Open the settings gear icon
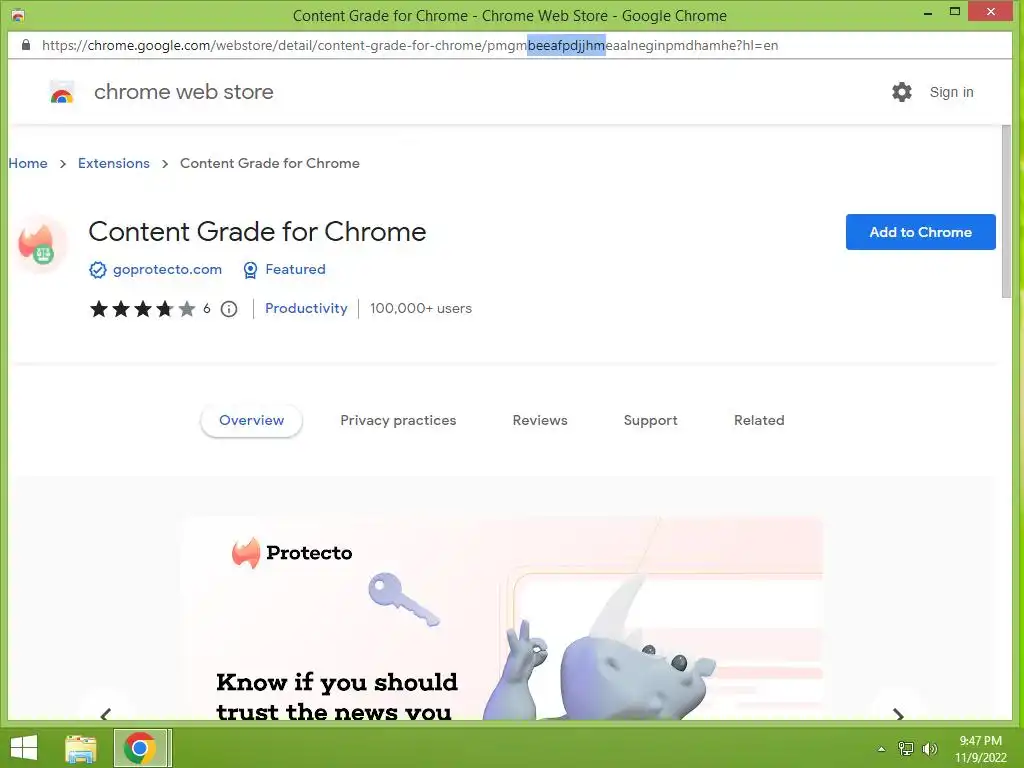1024x768 pixels. [x=901, y=92]
